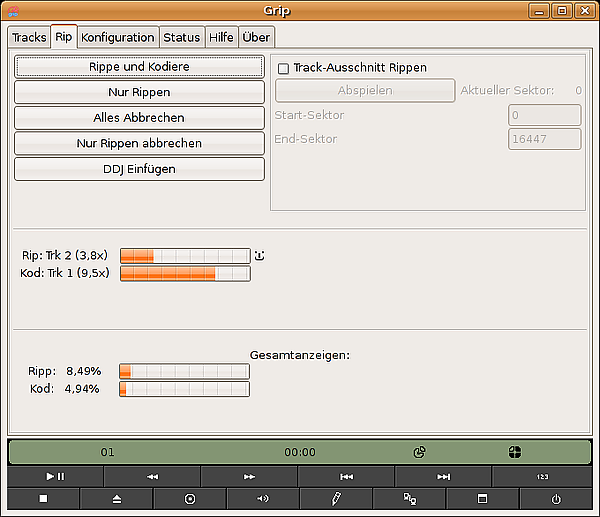Screen dimensions: 600x517
Task: Eject the CD using eject icon
Action: [116, 498]
